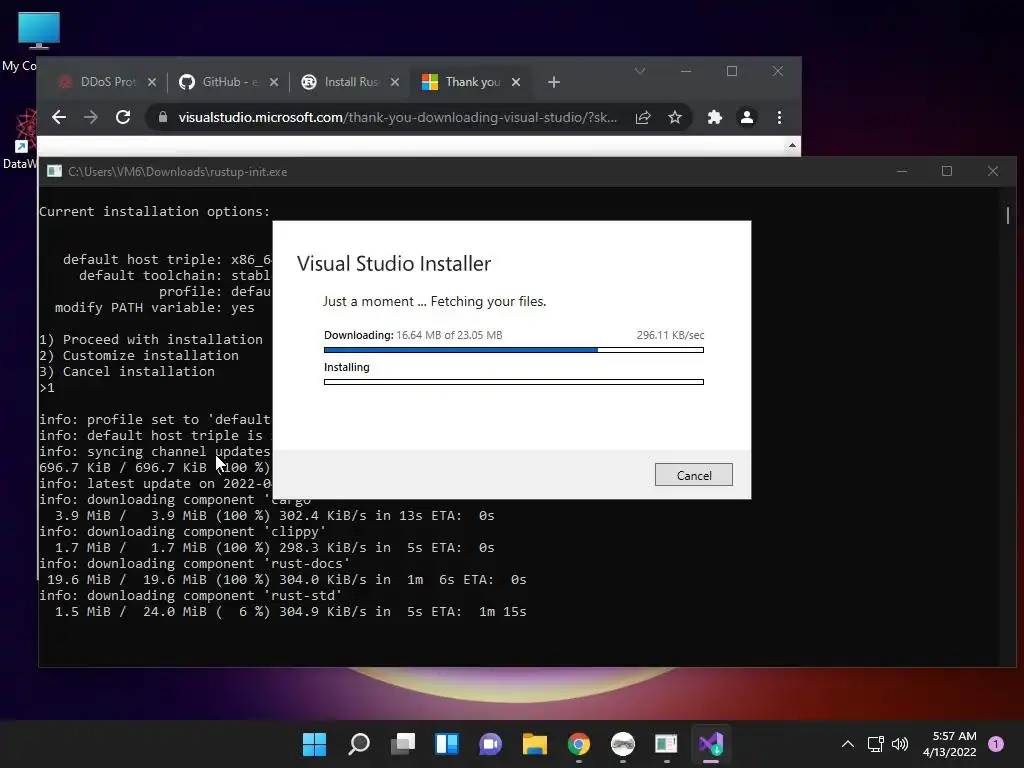Open a new Chrome tab
This screenshot has height=768, width=1024.
[x=554, y=82]
